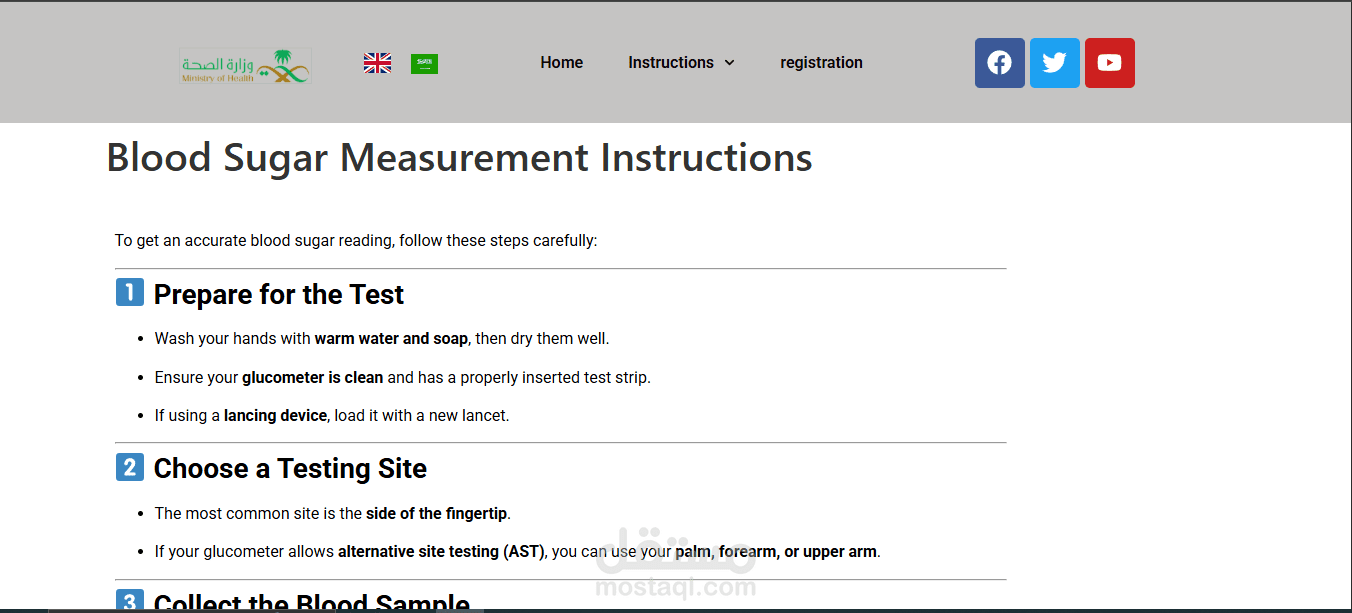Click the Ministry of Health logo
The height and width of the screenshot is (613, 1352).
pos(245,66)
